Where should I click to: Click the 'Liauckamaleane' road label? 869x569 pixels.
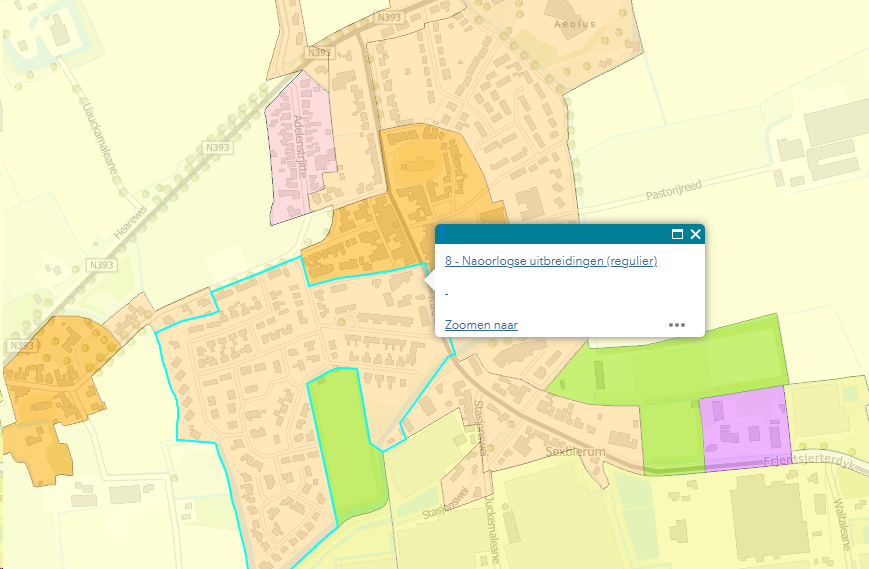(100, 138)
